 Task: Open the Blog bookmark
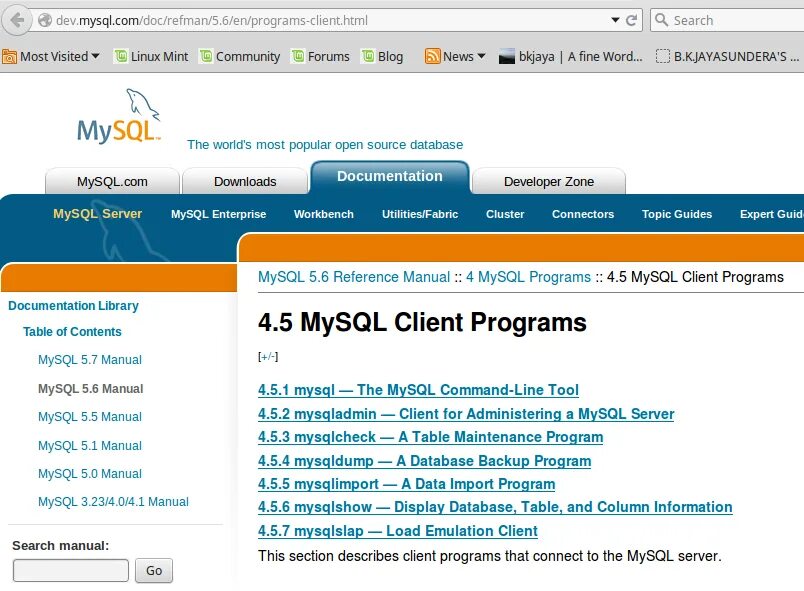383,56
